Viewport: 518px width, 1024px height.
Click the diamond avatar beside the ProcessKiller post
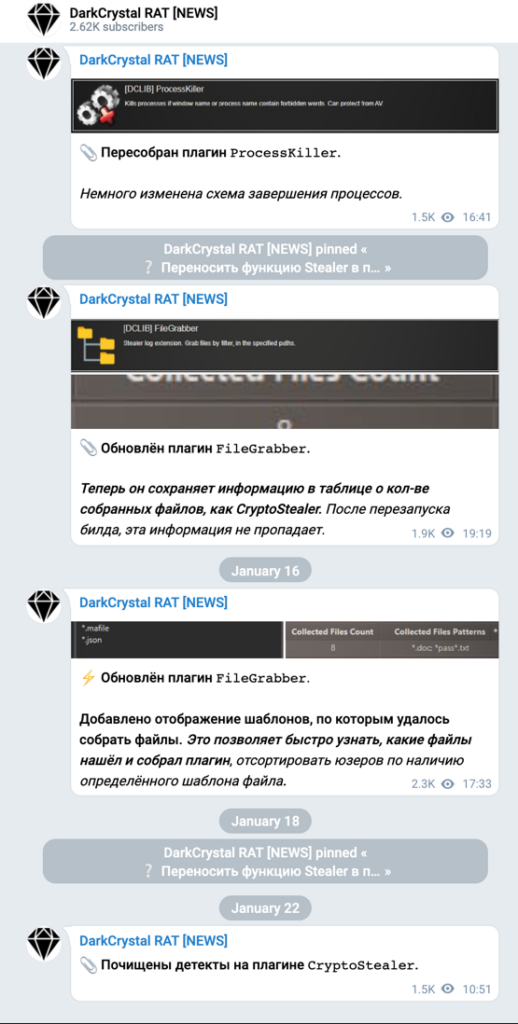coord(44,64)
